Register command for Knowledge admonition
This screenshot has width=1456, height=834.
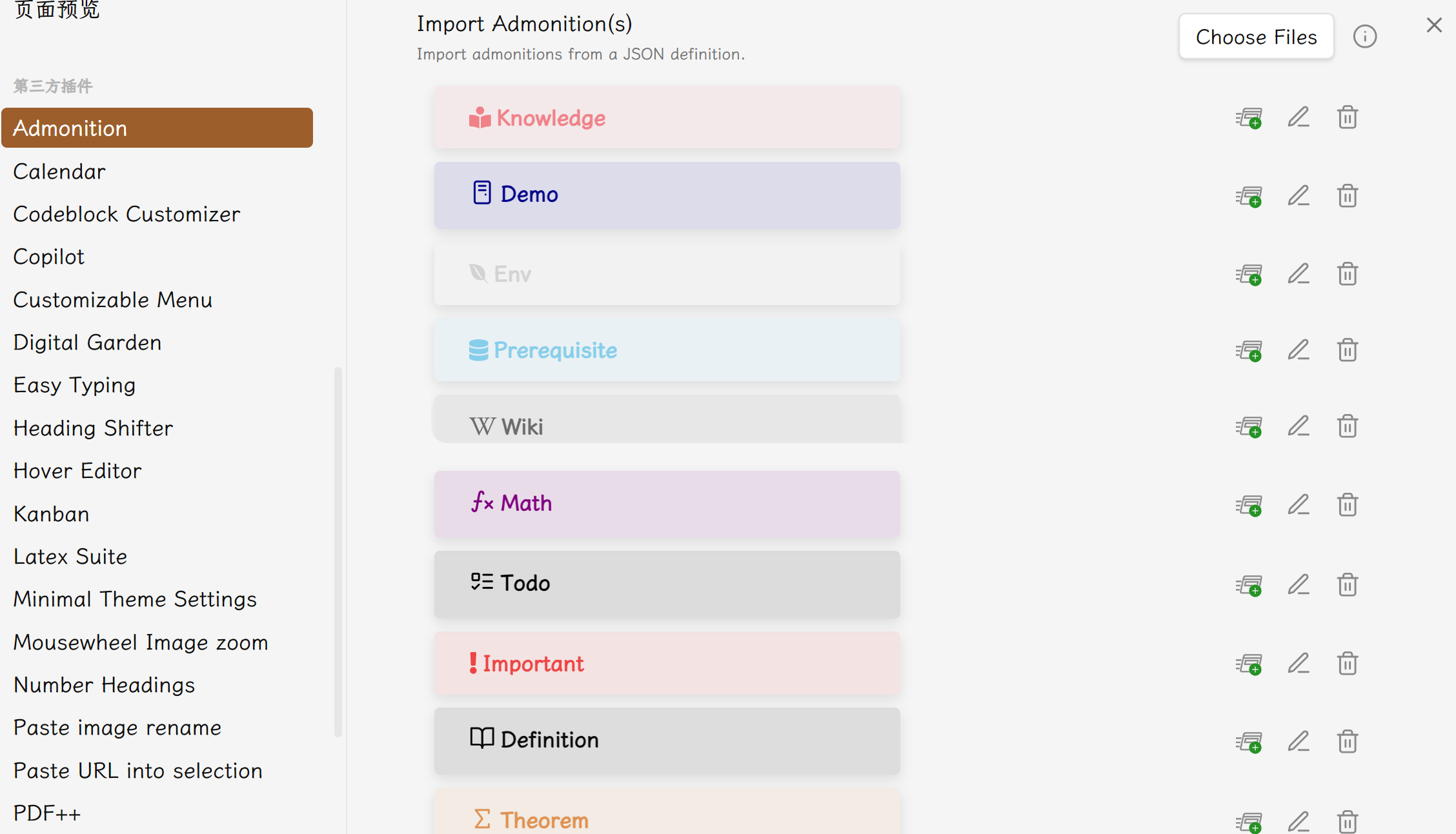coord(1249,118)
